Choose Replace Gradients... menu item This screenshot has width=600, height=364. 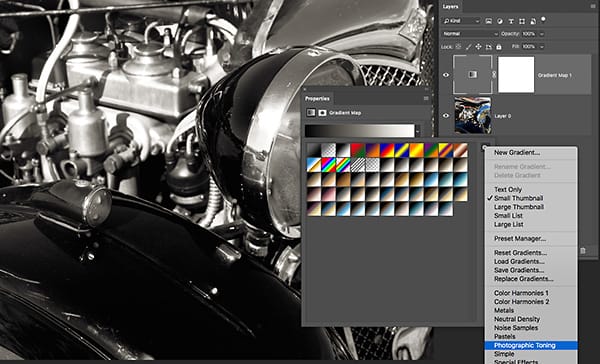click(523, 279)
